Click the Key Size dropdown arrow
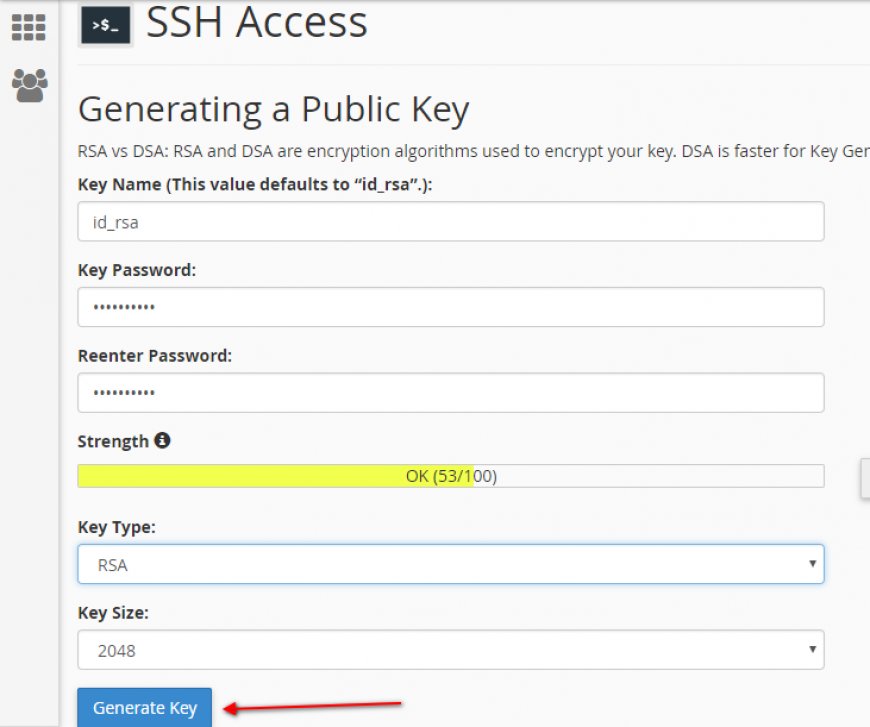Screen dimensions: 870x727 point(812,650)
